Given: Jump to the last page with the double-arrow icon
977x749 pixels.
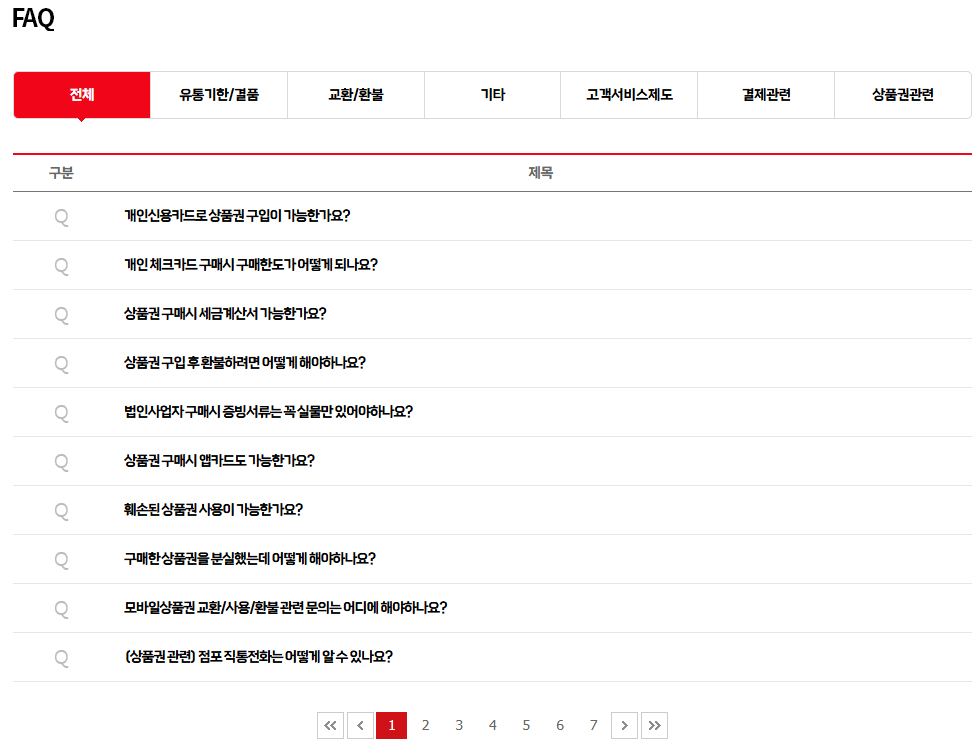Looking at the screenshot, I should tap(655, 725).
